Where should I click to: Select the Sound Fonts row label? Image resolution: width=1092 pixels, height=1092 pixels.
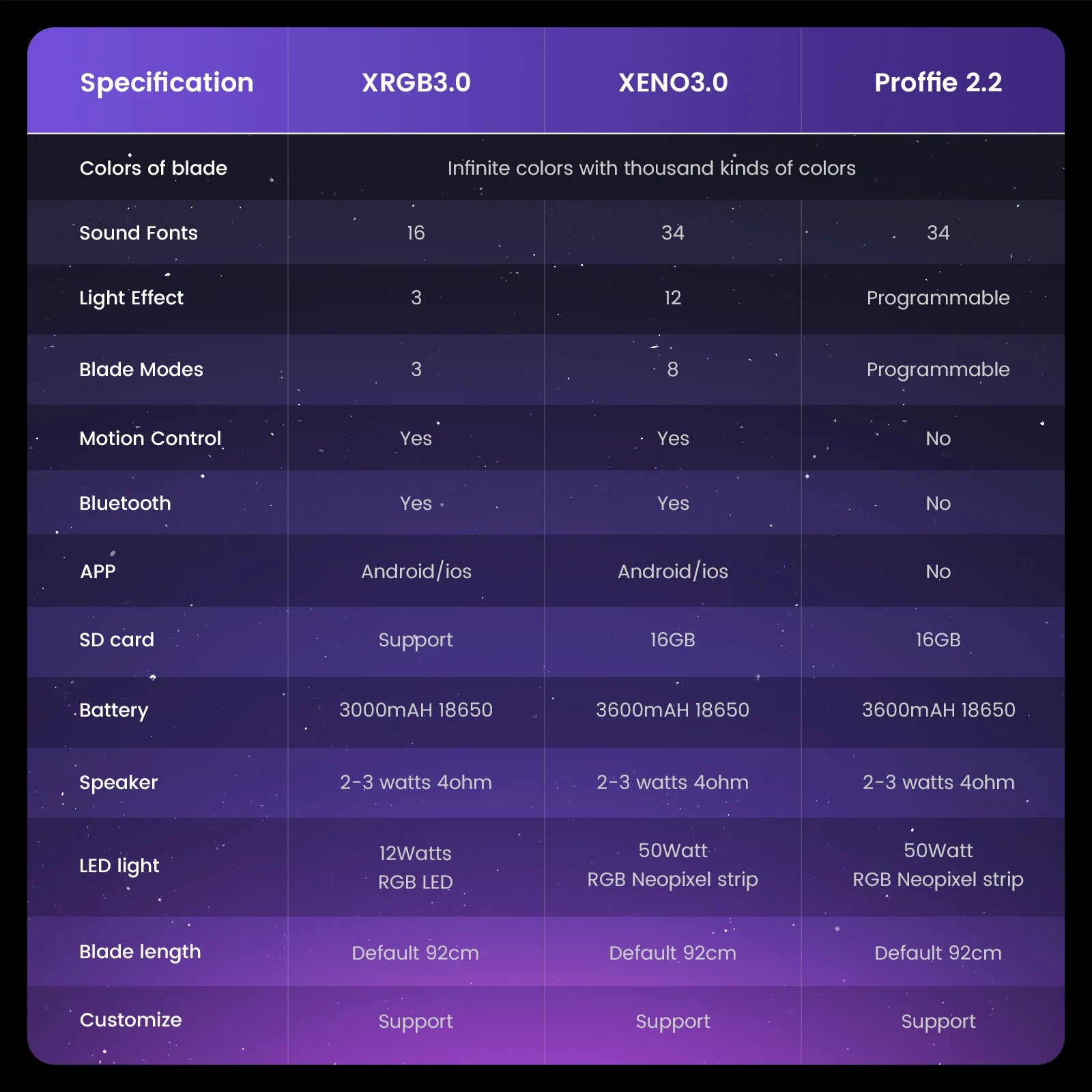pos(139,233)
